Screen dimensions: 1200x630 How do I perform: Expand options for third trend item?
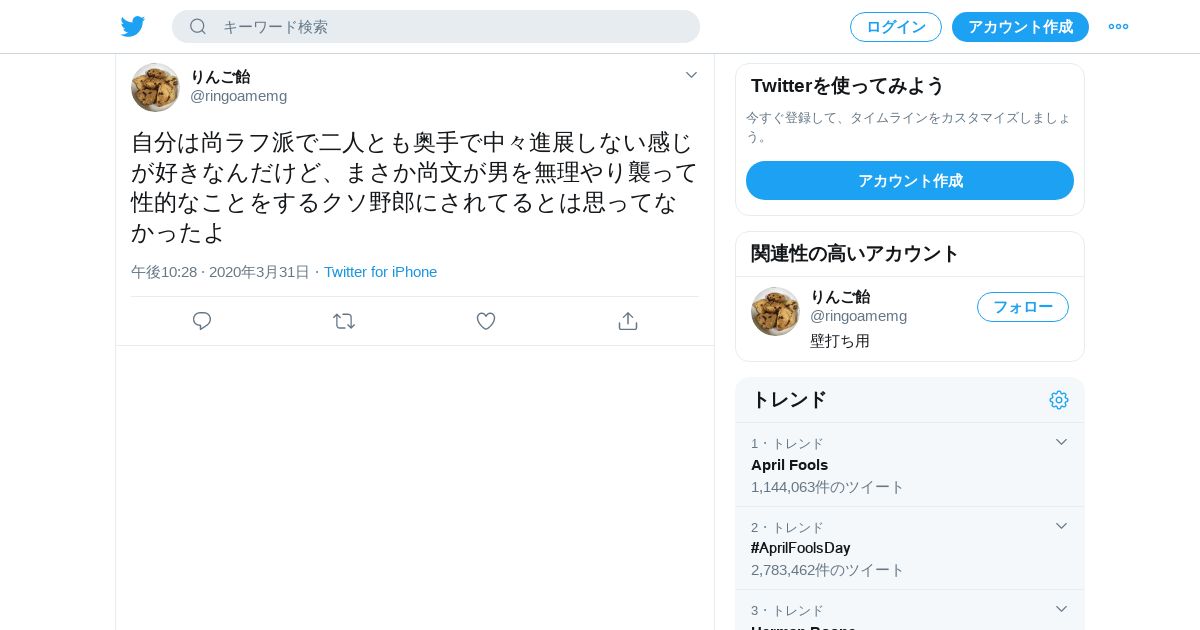point(1061,609)
